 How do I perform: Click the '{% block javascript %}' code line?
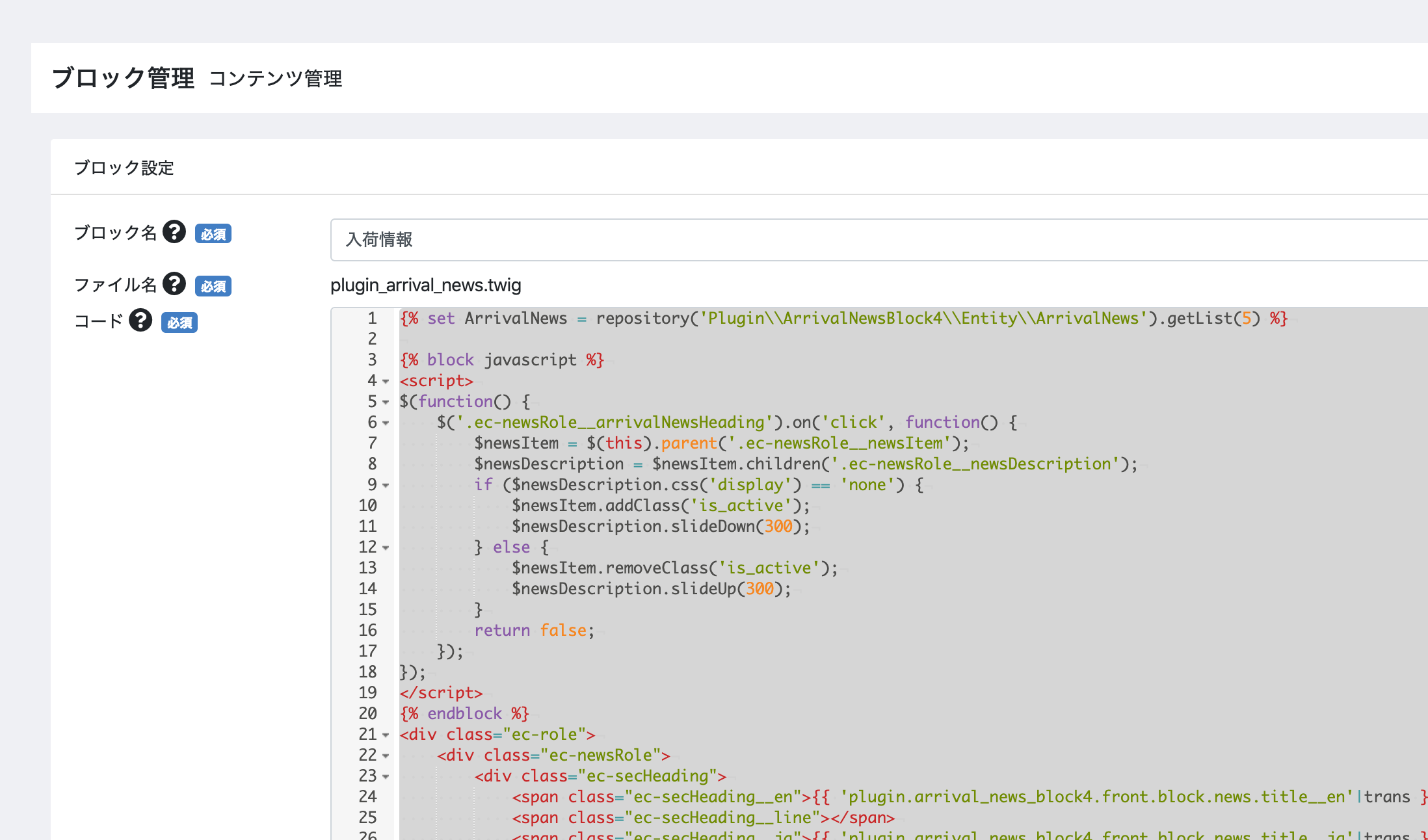point(501,360)
